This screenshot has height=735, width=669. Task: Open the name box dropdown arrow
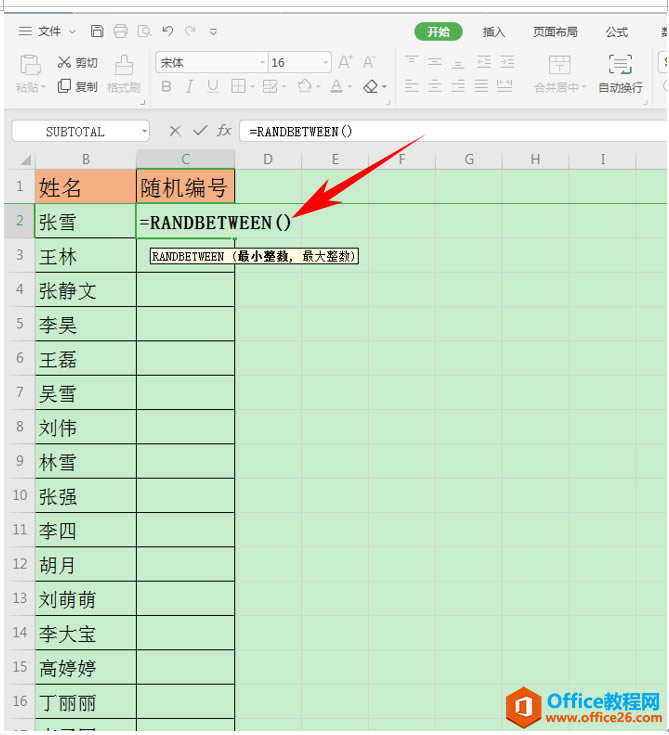[x=144, y=131]
